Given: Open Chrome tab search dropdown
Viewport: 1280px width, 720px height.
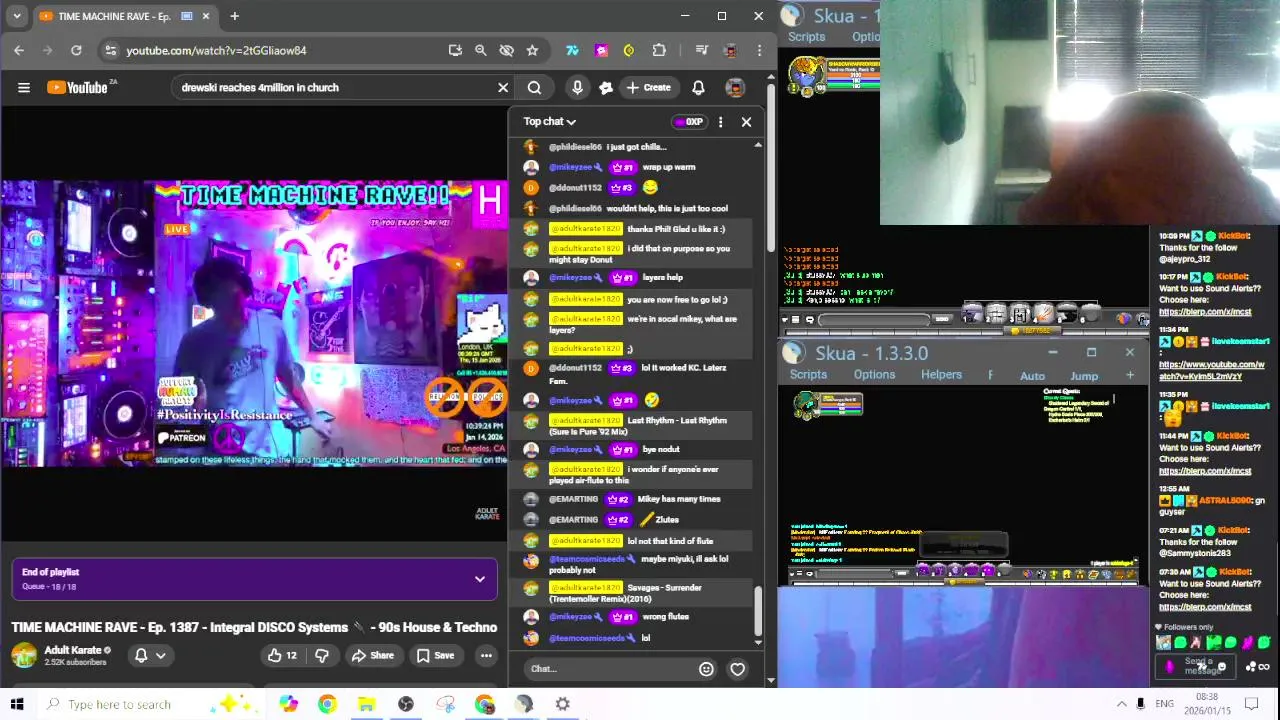Looking at the screenshot, I should [x=16, y=16].
